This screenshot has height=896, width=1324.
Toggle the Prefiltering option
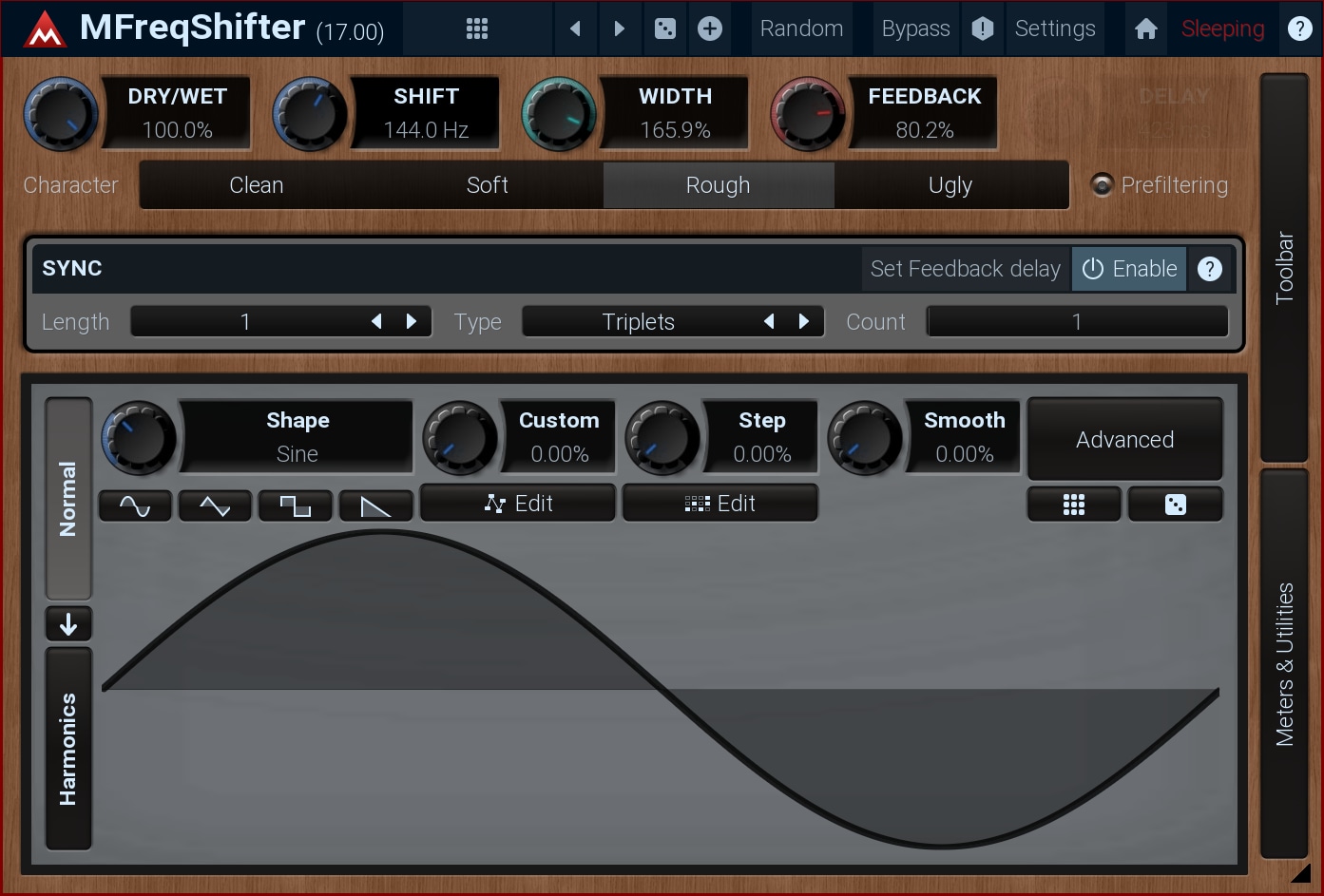1103,184
